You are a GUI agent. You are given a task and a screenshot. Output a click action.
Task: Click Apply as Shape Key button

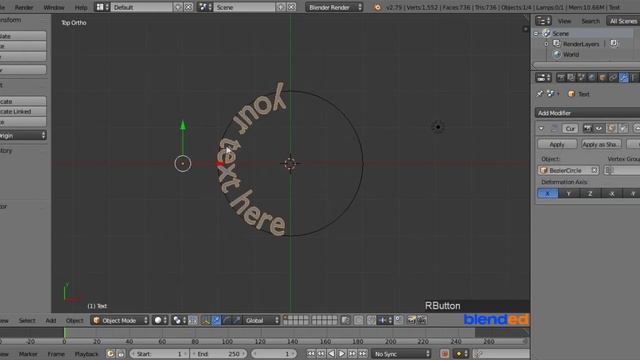pos(601,144)
